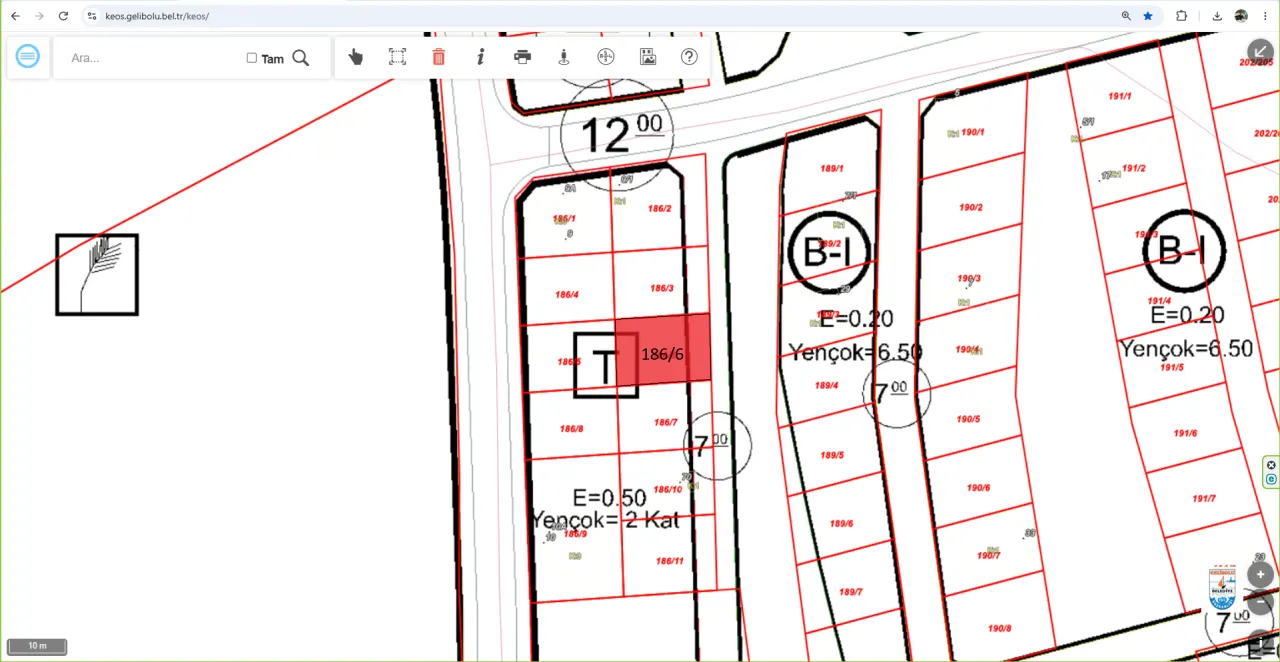This screenshot has width=1280, height=662.
Task: Click the "E=0.50" zoning text
Action: click(x=609, y=498)
